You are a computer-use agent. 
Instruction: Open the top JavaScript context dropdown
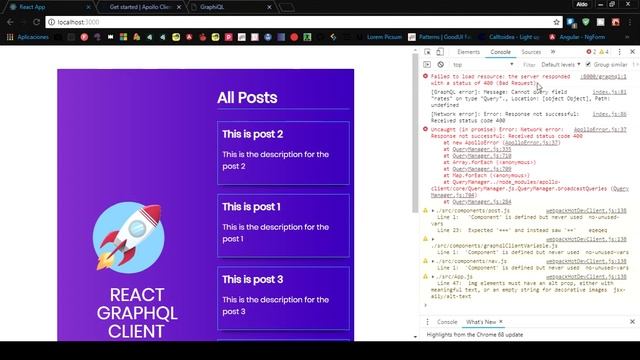pyautogui.click(x=482, y=64)
